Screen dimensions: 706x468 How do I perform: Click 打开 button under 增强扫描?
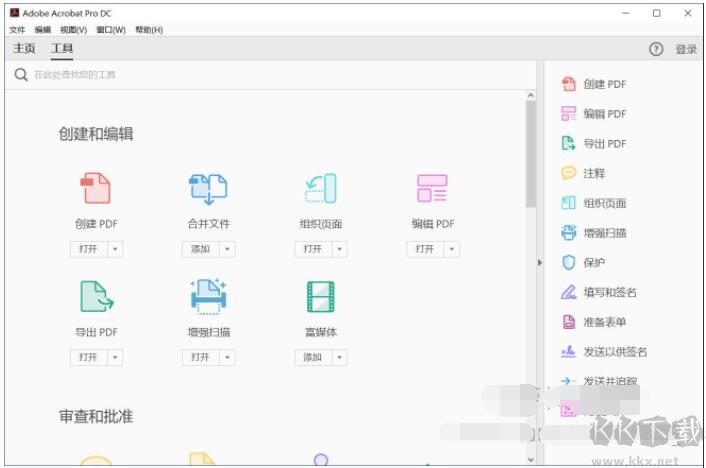pyautogui.click(x=201, y=357)
